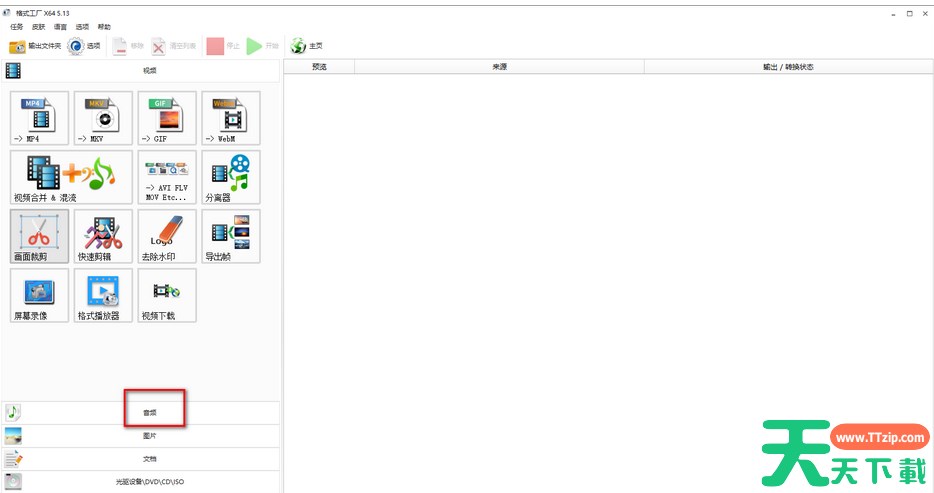Open the 选项 menu in menu bar
Viewport: 934px width, 493px height.
[x=82, y=27]
